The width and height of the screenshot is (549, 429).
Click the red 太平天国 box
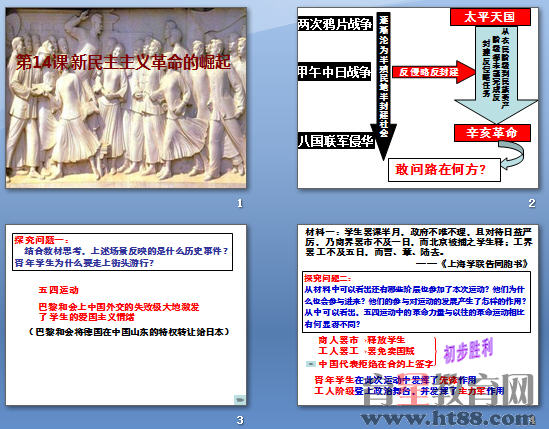[x=490, y=17]
